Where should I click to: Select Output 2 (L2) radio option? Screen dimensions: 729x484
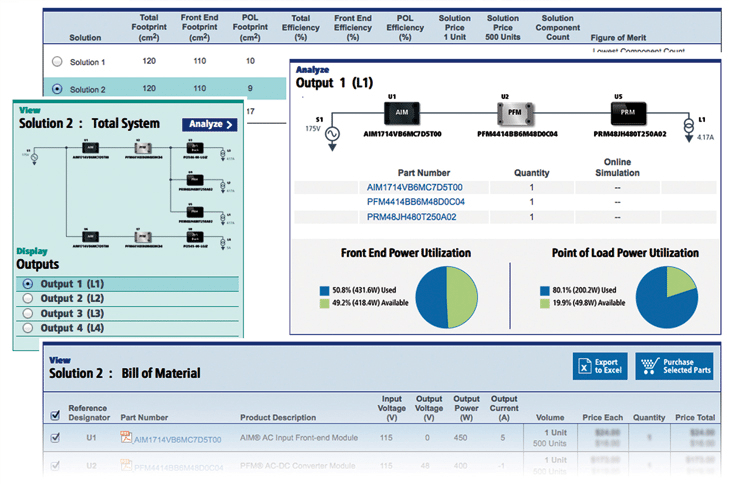coord(27,298)
